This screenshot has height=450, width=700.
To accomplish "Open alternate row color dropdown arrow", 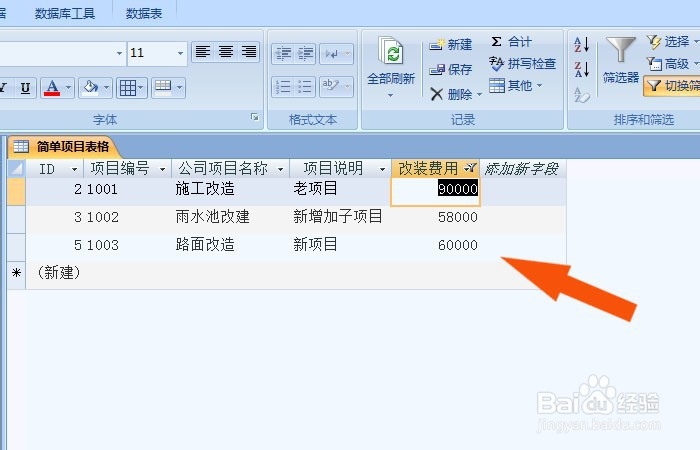I will click(179, 88).
